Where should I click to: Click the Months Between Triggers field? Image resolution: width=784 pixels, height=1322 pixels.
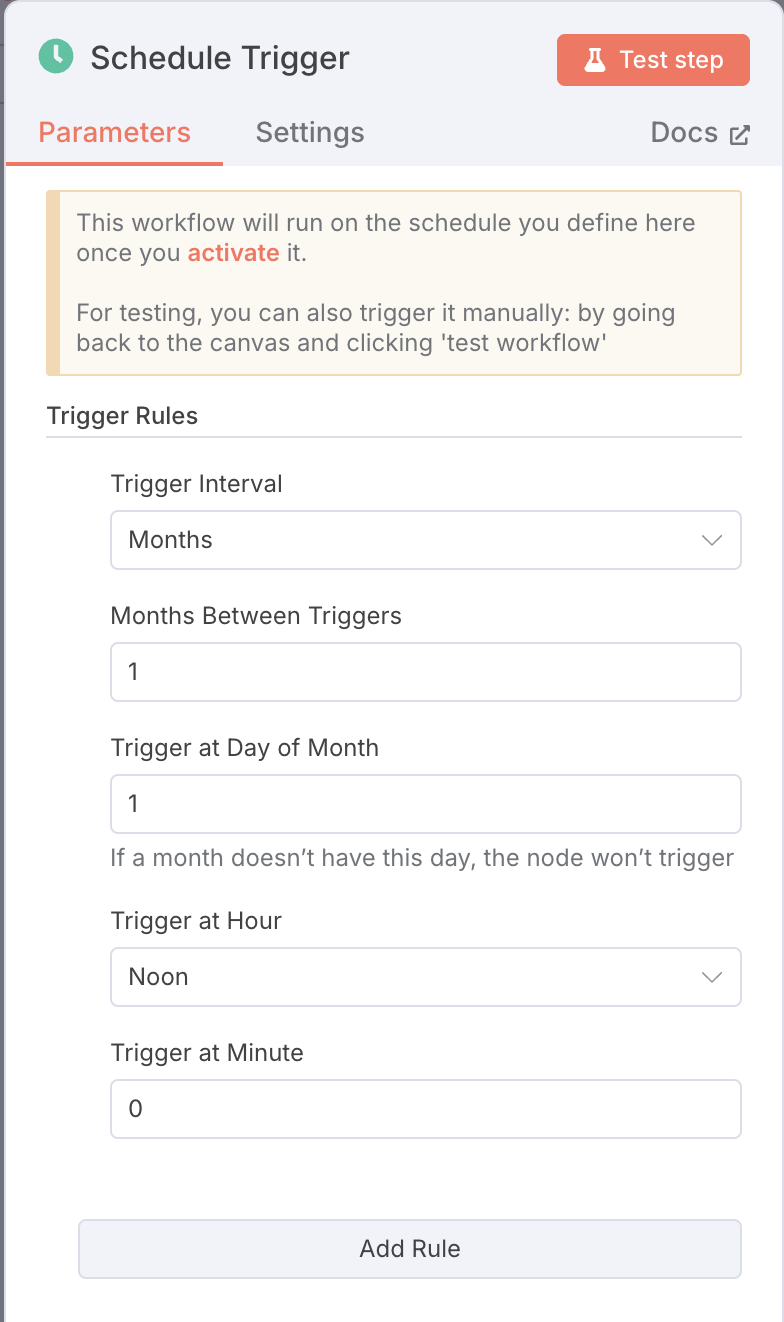(426, 672)
